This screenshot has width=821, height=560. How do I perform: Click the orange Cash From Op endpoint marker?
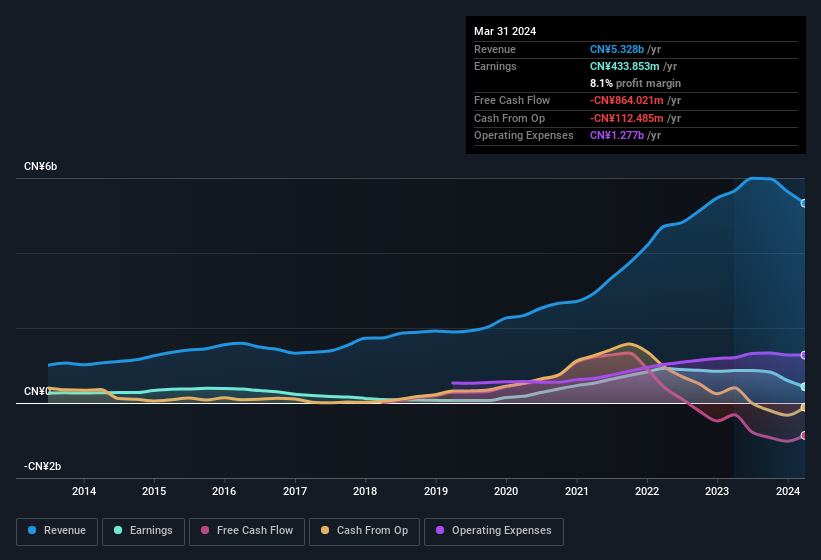[804, 407]
